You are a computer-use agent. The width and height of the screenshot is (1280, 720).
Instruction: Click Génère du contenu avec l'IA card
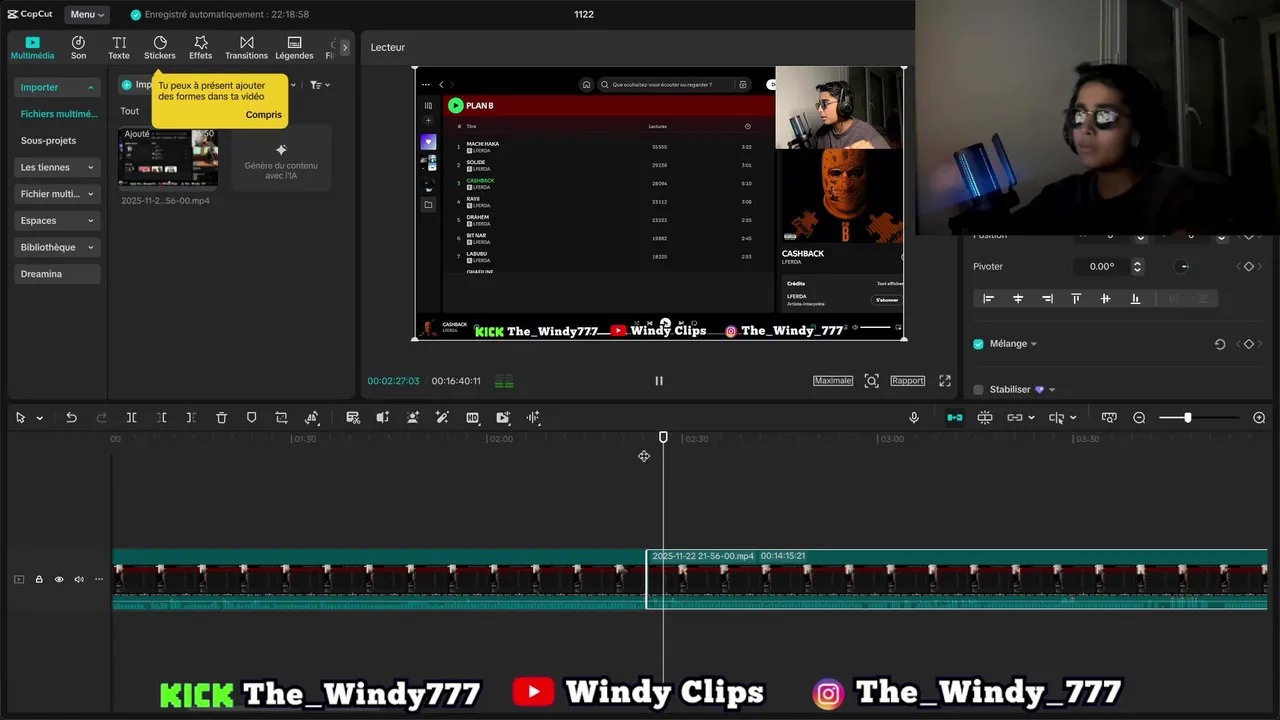click(281, 160)
